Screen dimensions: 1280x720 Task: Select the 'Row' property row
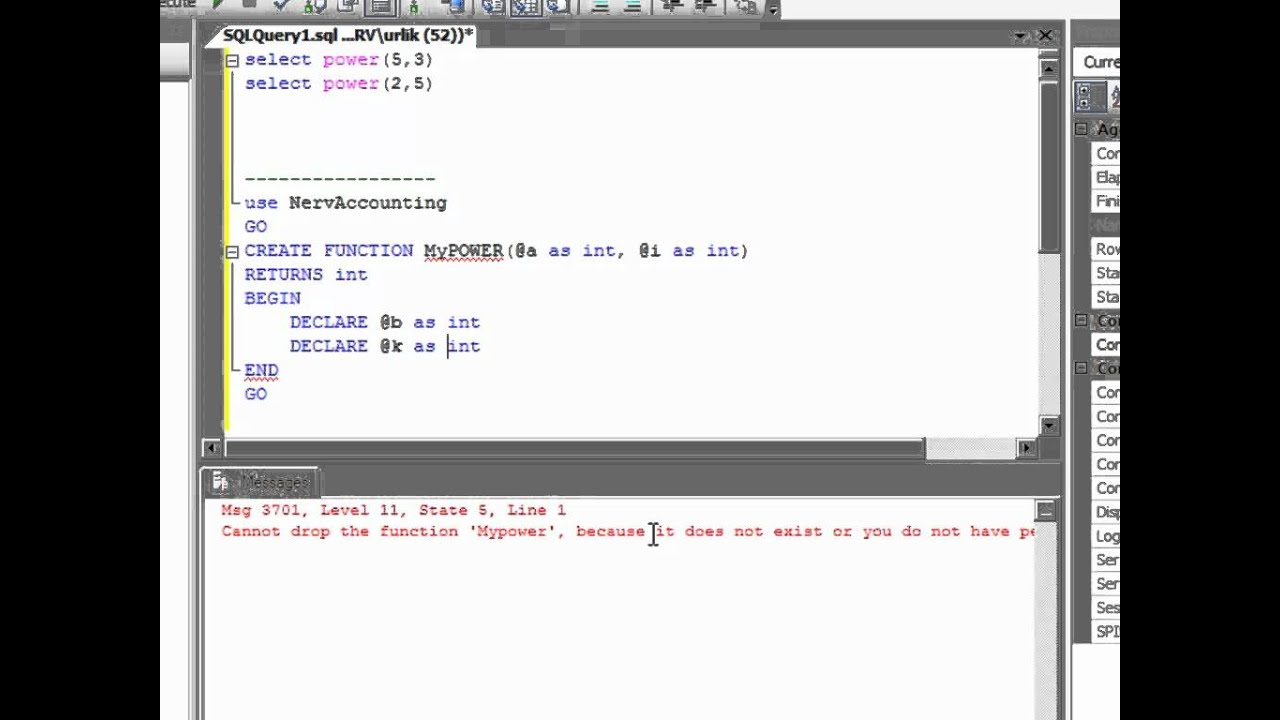(1107, 249)
